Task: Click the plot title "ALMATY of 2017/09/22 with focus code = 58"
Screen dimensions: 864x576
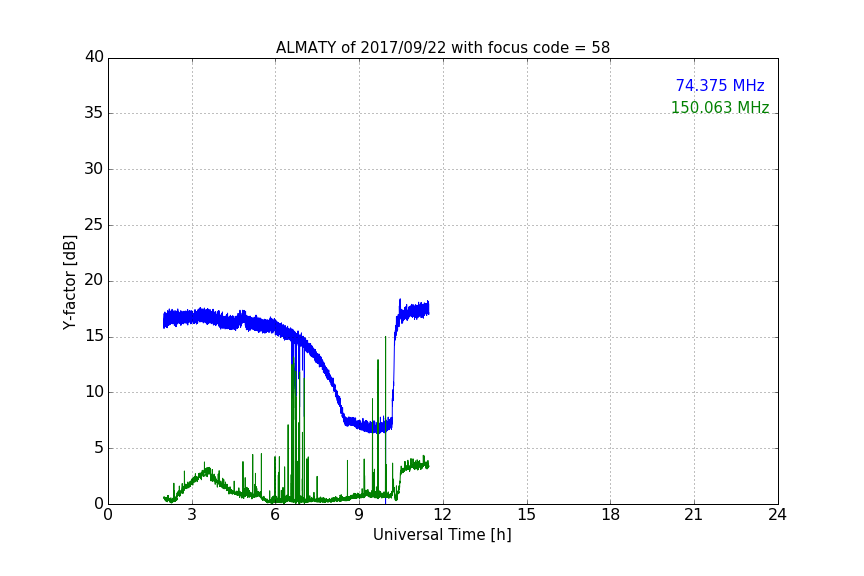Action: 442,48
